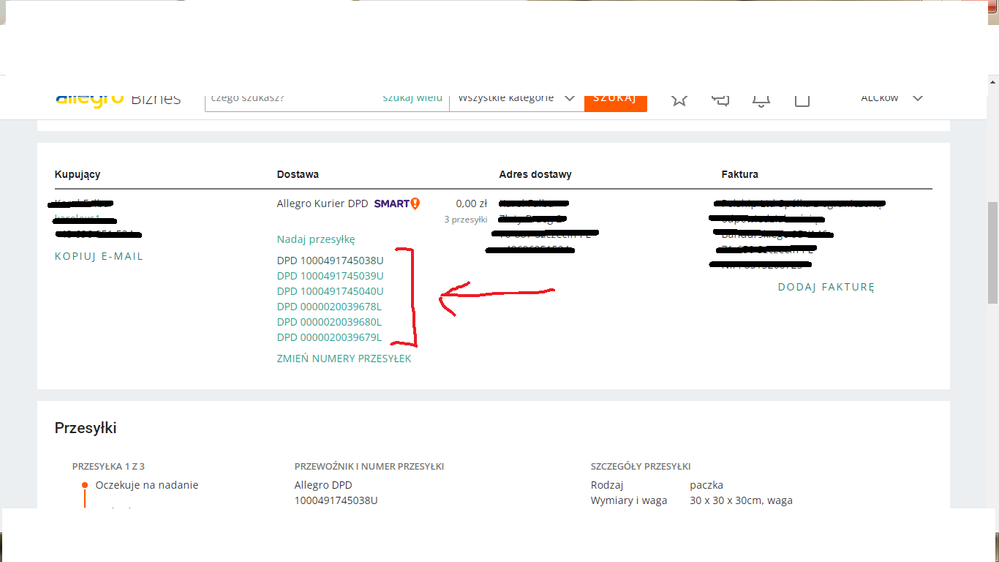Click the 'Allegro DPD' carrier text
Viewport: 999px width, 562px height.
pos(323,485)
